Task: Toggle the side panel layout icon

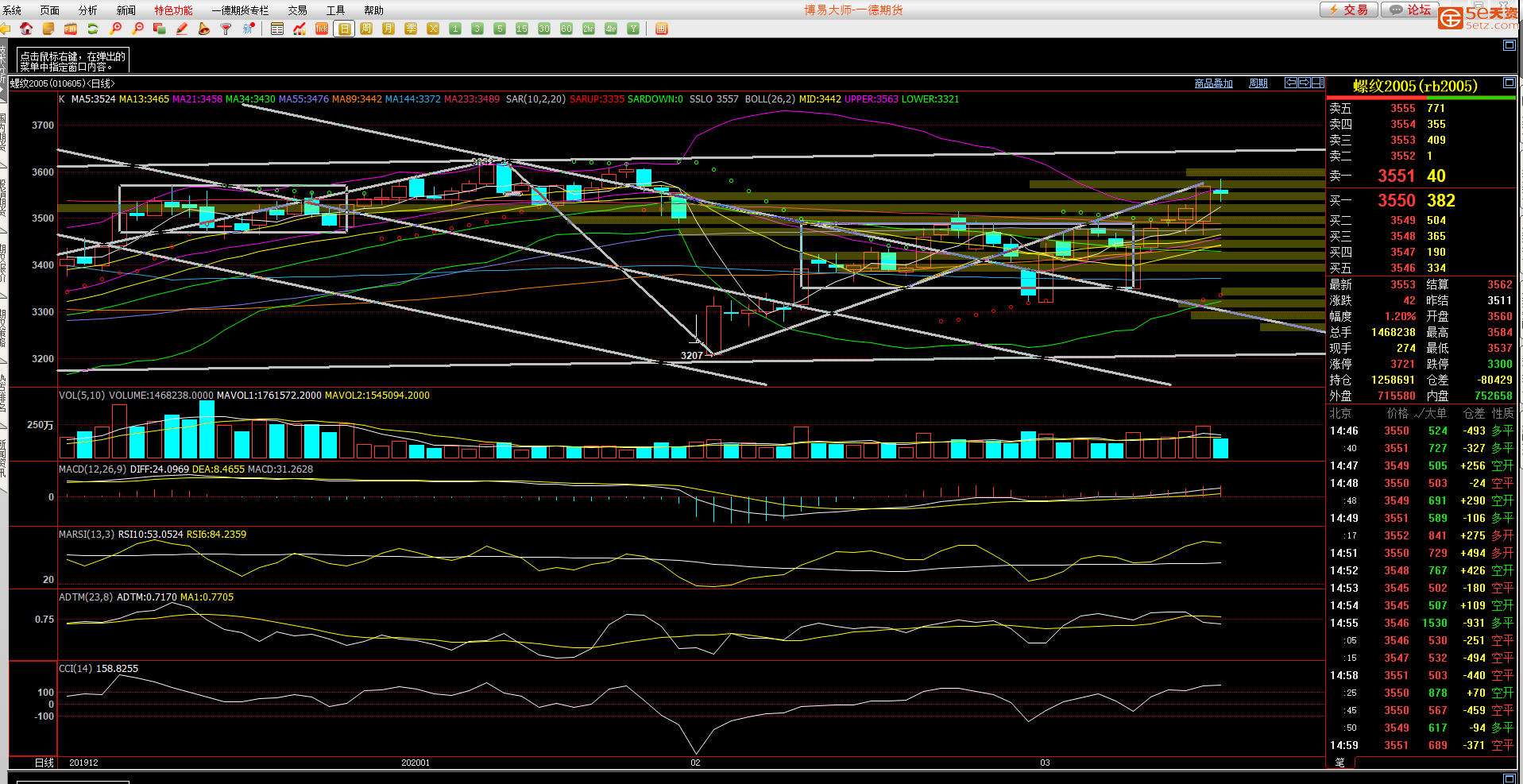Action: pos(1318,83)
